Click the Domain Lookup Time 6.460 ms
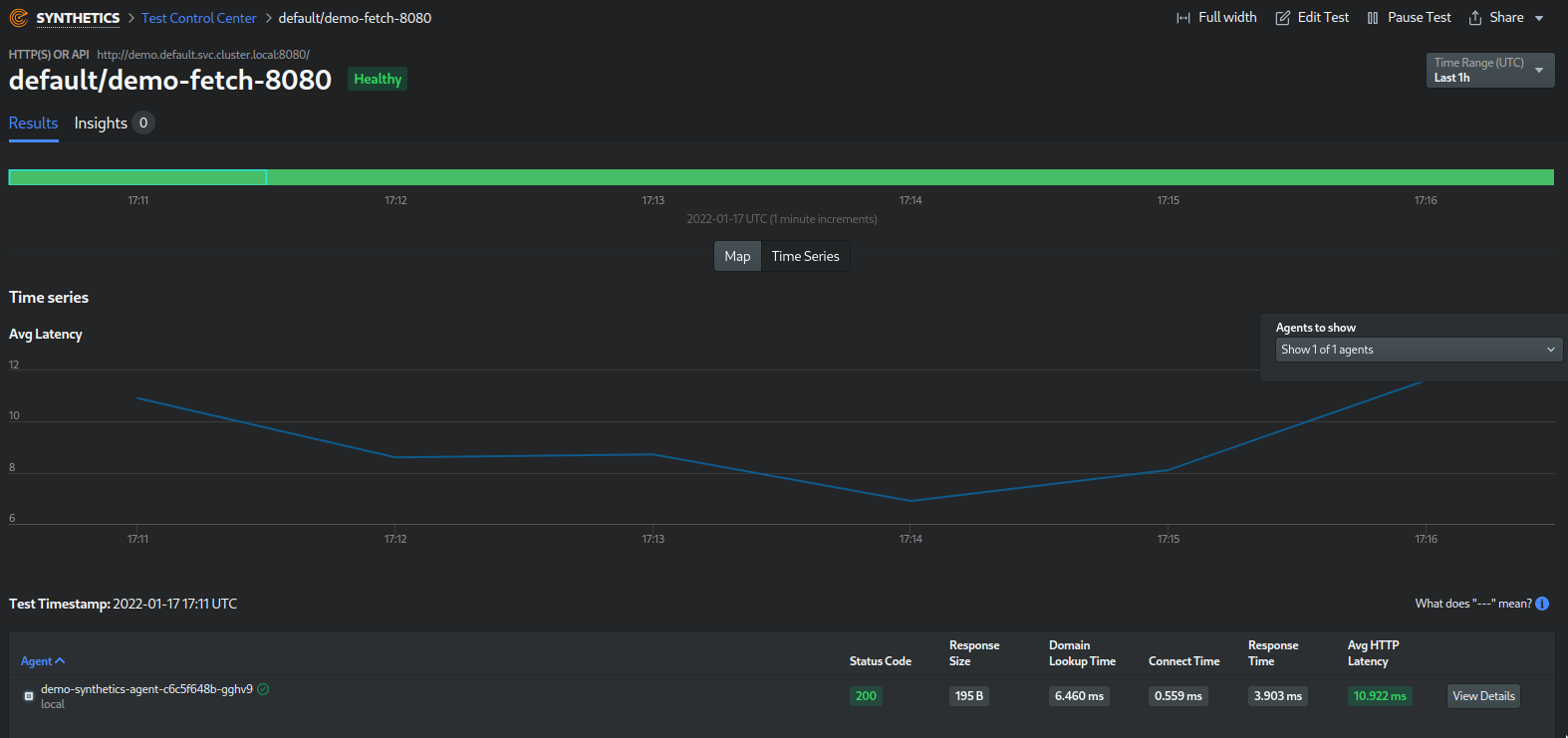1568x738 pixels. [x=1079, y=696]
